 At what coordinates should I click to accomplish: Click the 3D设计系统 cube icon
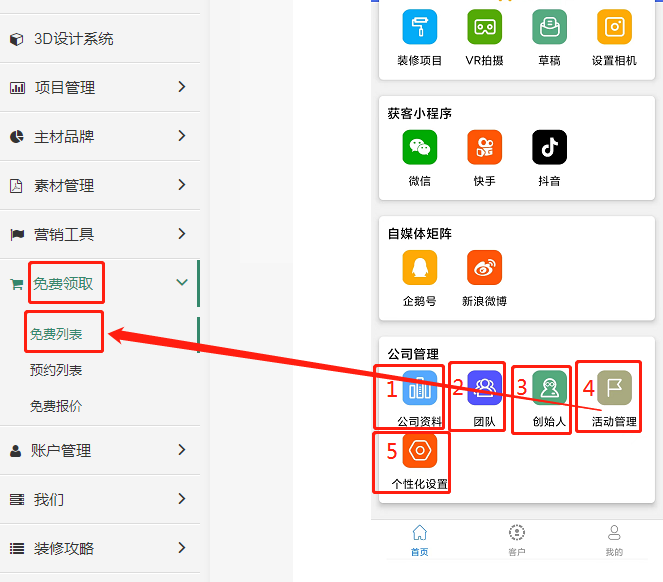pyautogui.click(x=16, y=39)
